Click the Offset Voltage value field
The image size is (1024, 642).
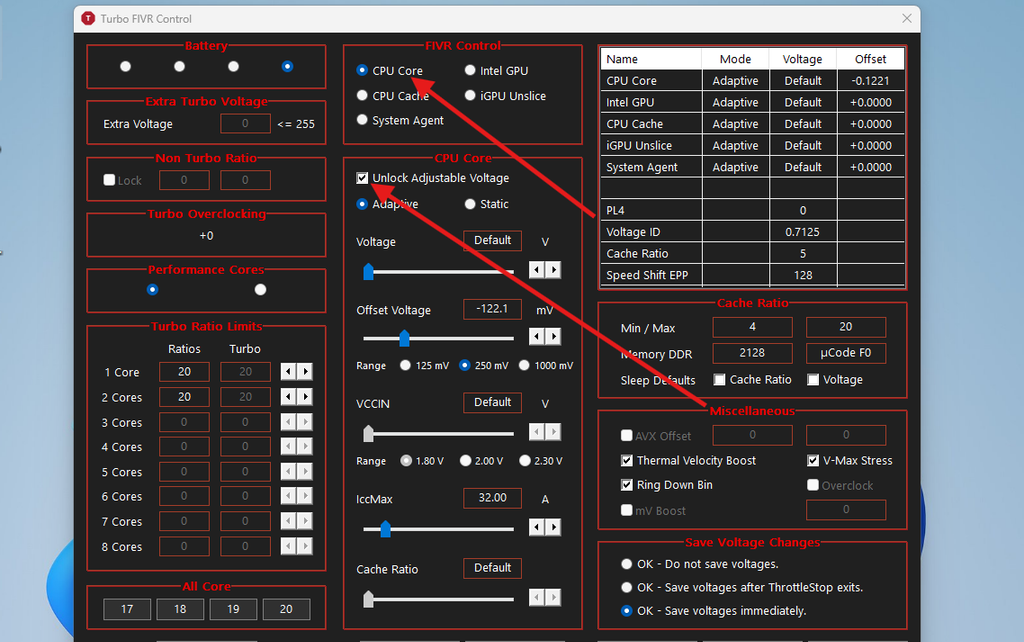point(492,309)
